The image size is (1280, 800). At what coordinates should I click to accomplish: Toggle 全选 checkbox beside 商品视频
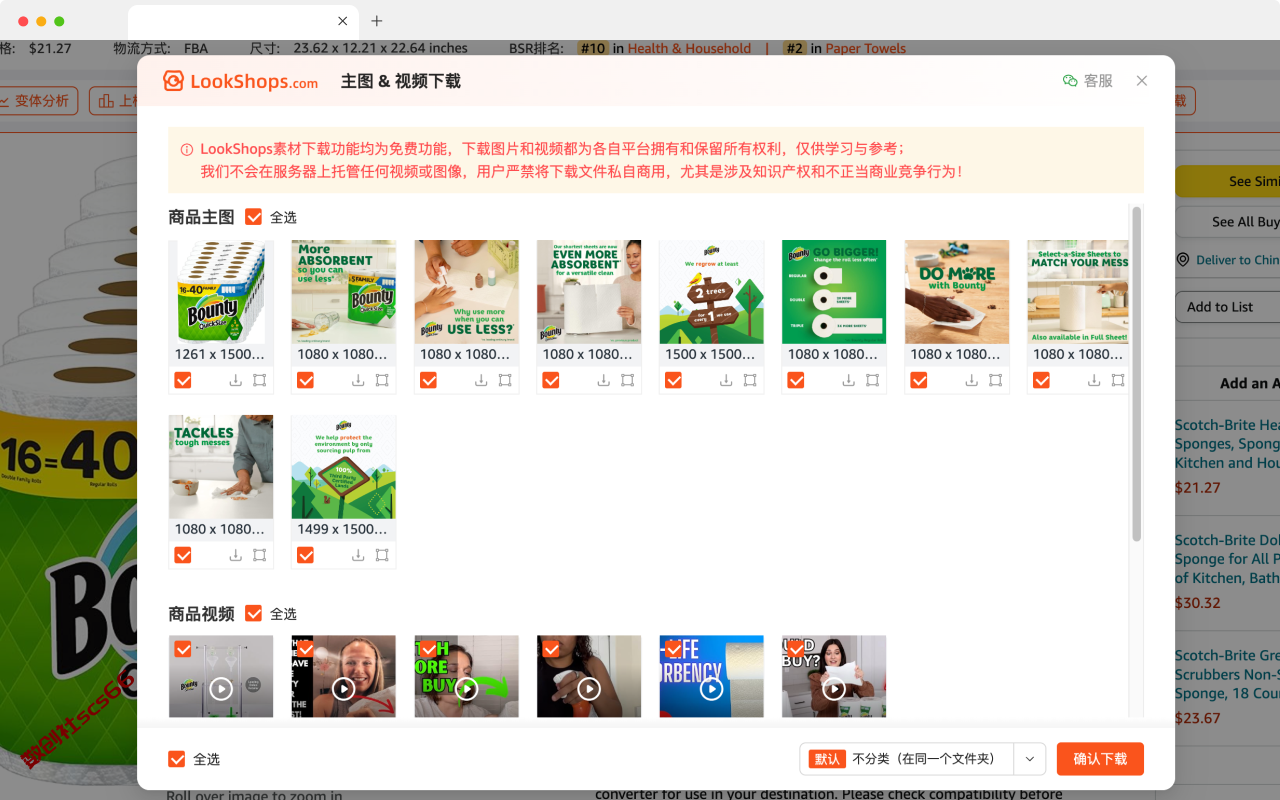pyautogui.click(x=254, y=614)
